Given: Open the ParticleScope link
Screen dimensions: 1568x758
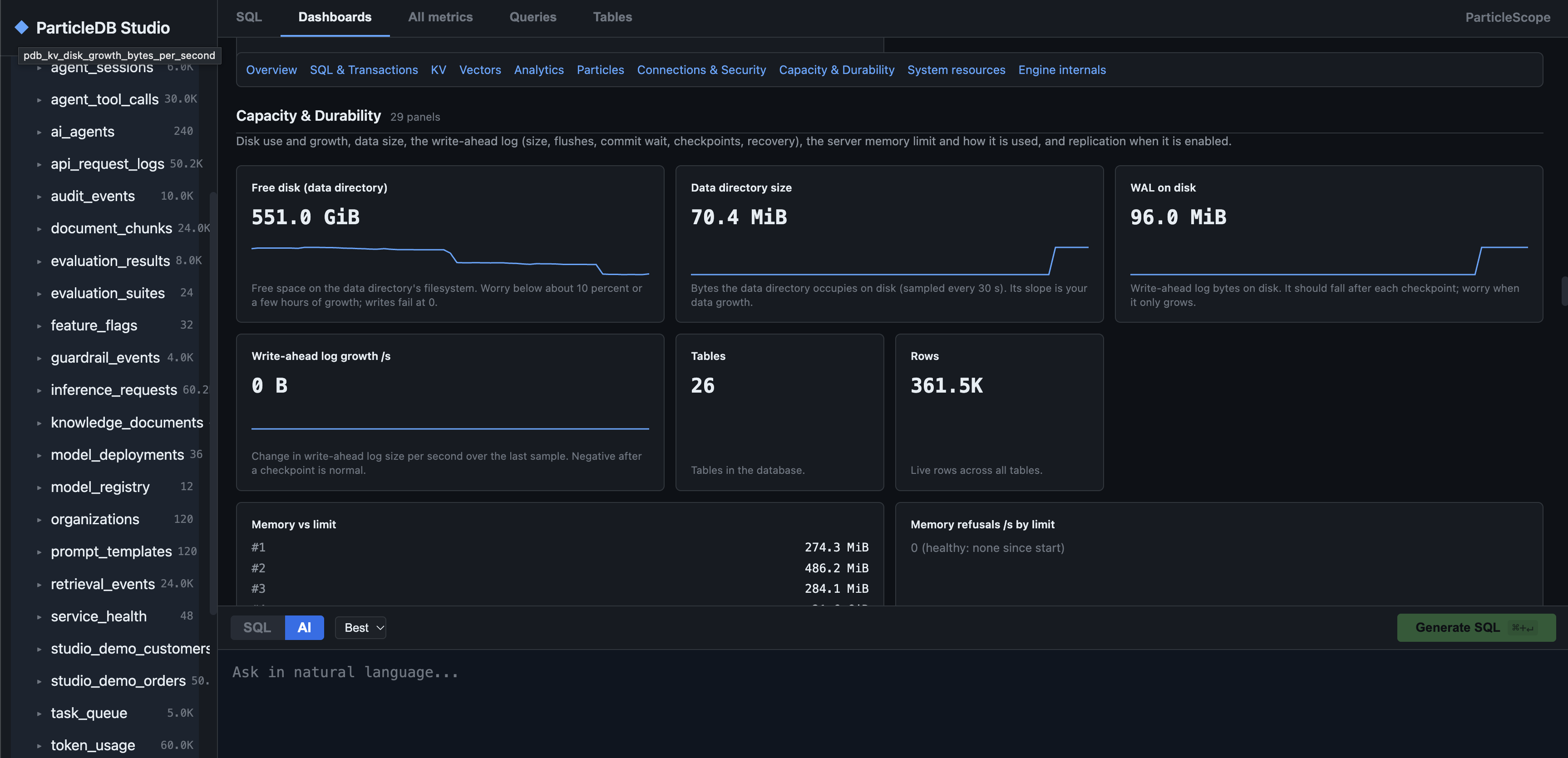Looking at the screenshot, I should (x=1507, y=17).
